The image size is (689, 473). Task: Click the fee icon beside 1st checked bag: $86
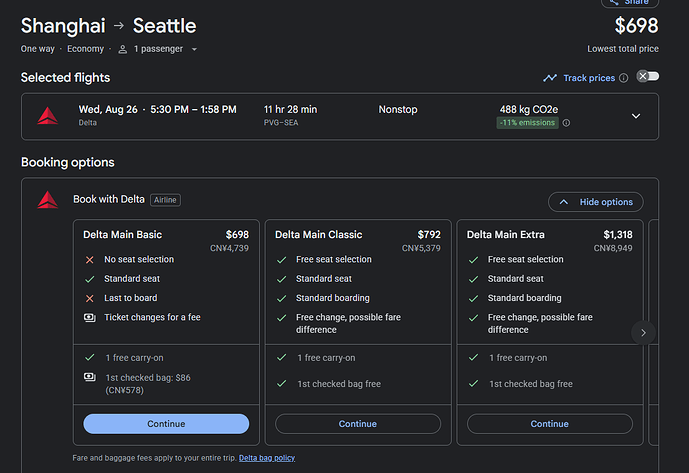[90, 377]
